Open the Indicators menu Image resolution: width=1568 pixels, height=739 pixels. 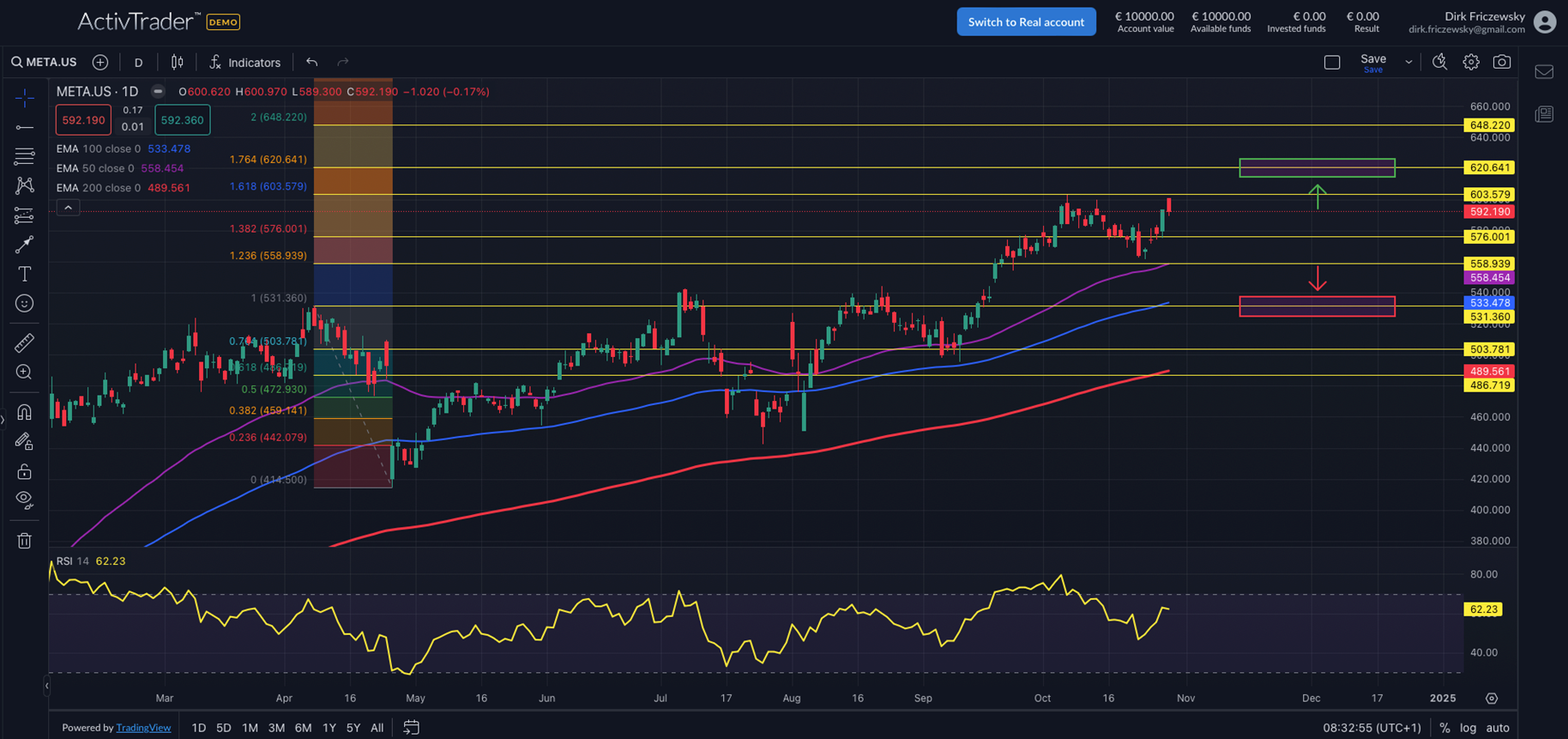pos(244,62)
